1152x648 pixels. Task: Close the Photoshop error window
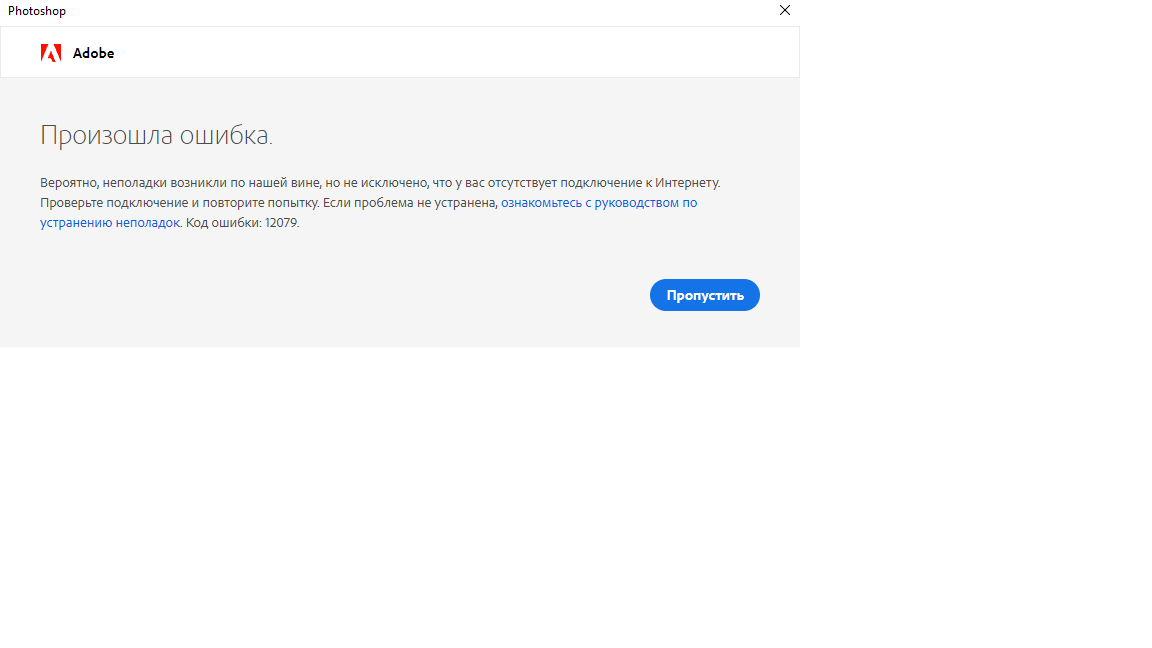click(x=785, y=11)
